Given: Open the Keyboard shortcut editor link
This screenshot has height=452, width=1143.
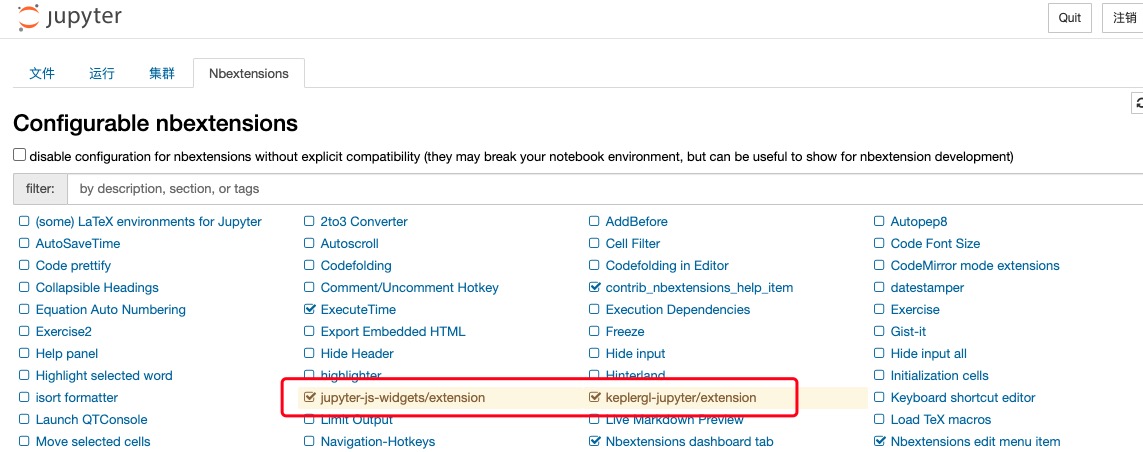Looking at the screenshot, I should tap(963, 397).
